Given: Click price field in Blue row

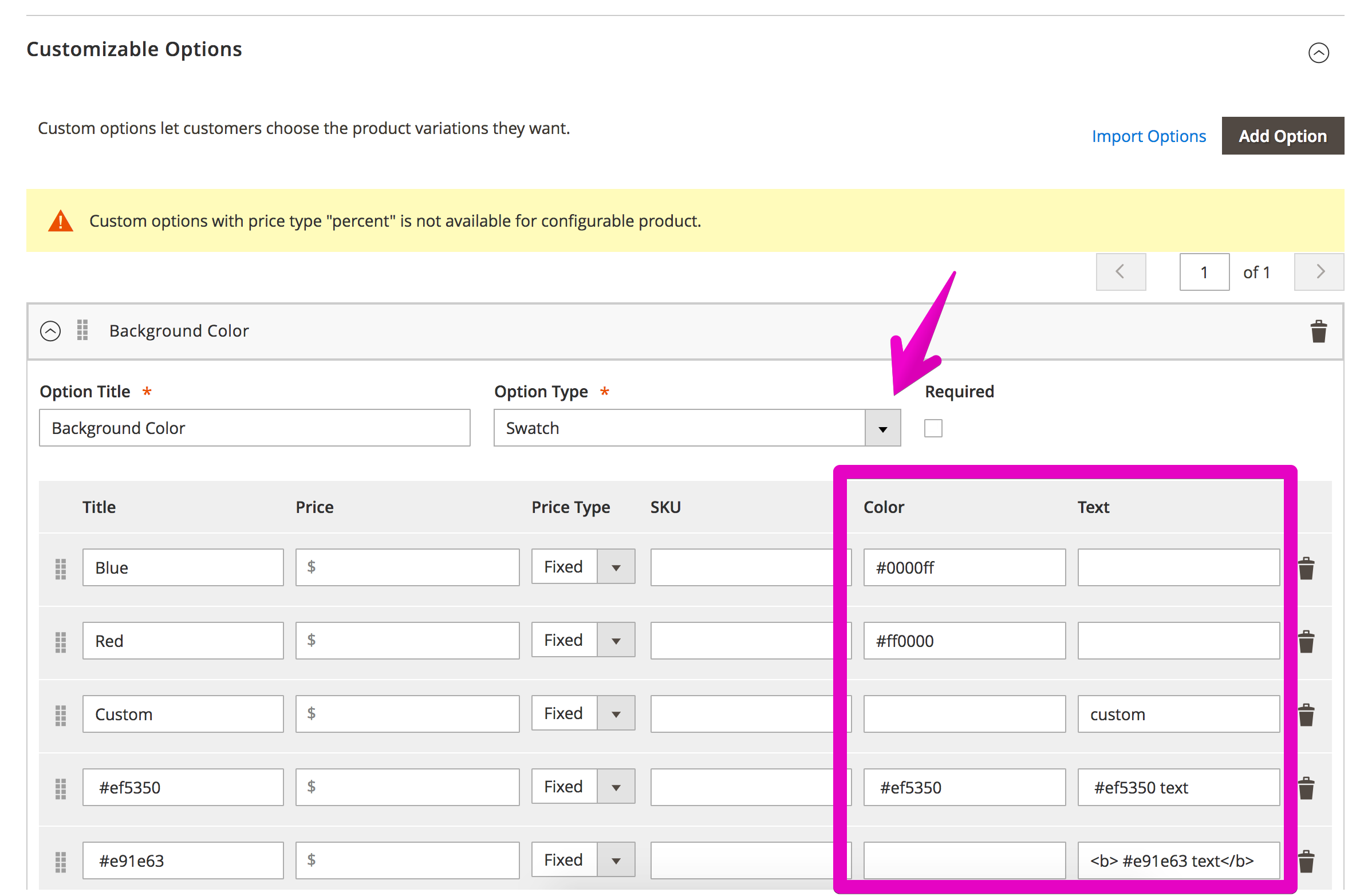Looking at the screenshot, I should point(408,567).
